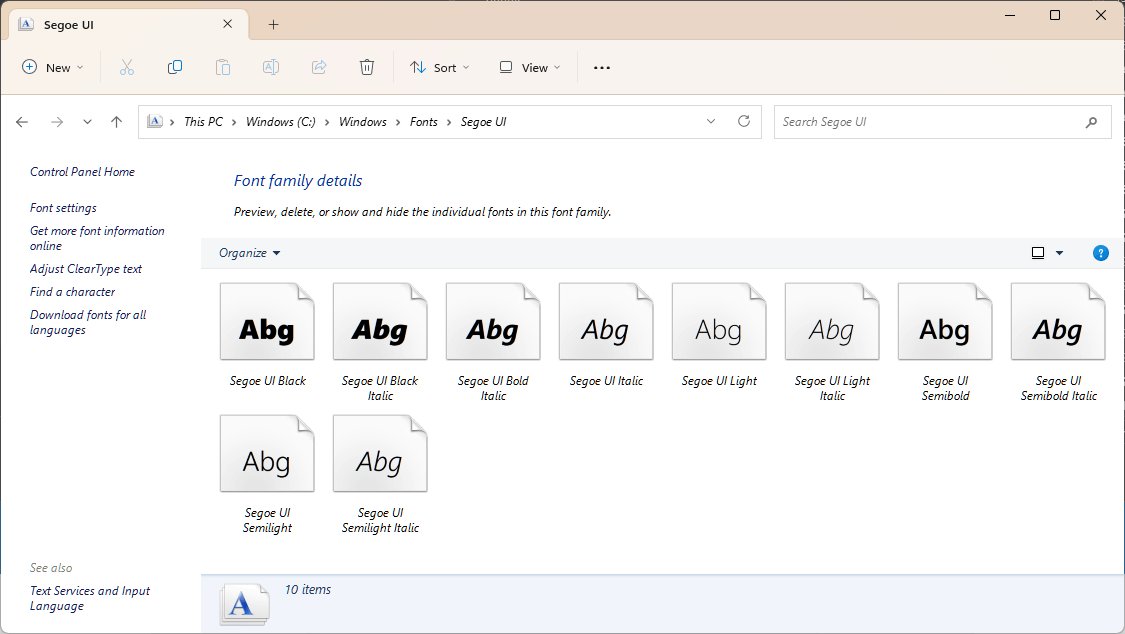Select the Segoe UI Black Italic font
Image resolution: width=1125 pixels, height=634 pixels.
pos(380,342)
